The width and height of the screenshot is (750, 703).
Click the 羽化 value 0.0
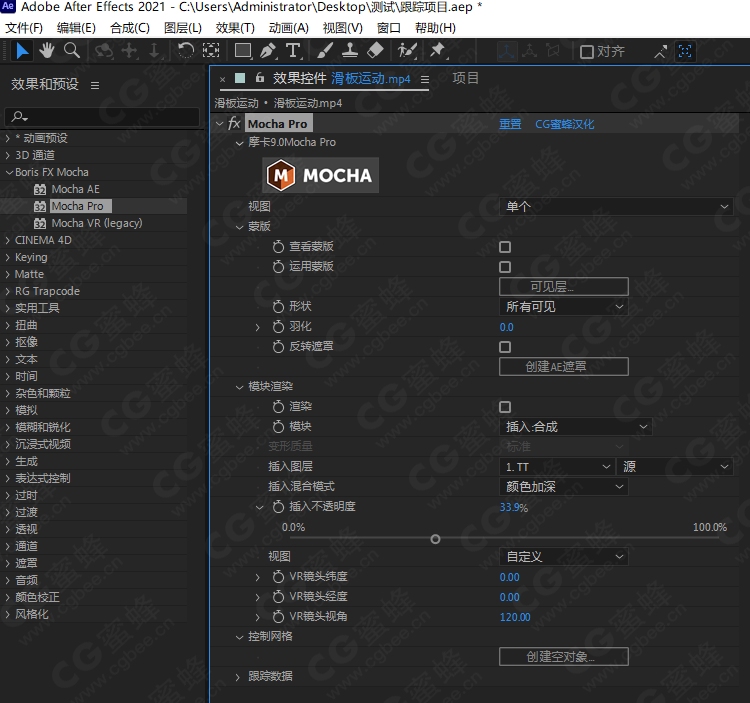[507, 327]
